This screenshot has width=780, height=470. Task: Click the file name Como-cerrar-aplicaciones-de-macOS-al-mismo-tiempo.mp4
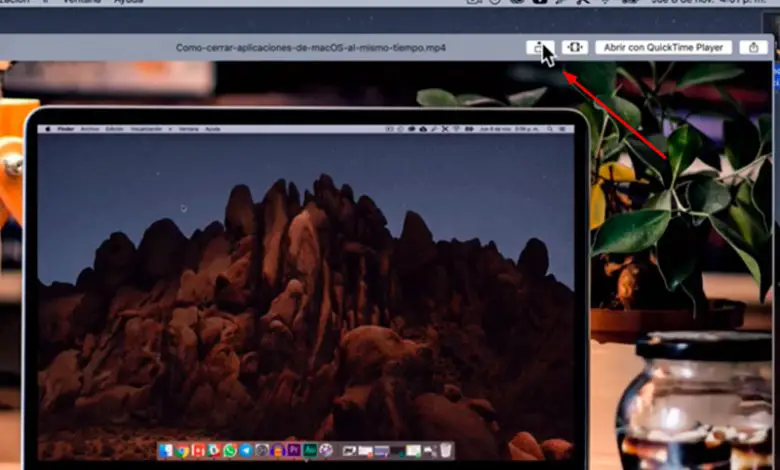pos(311,48)
